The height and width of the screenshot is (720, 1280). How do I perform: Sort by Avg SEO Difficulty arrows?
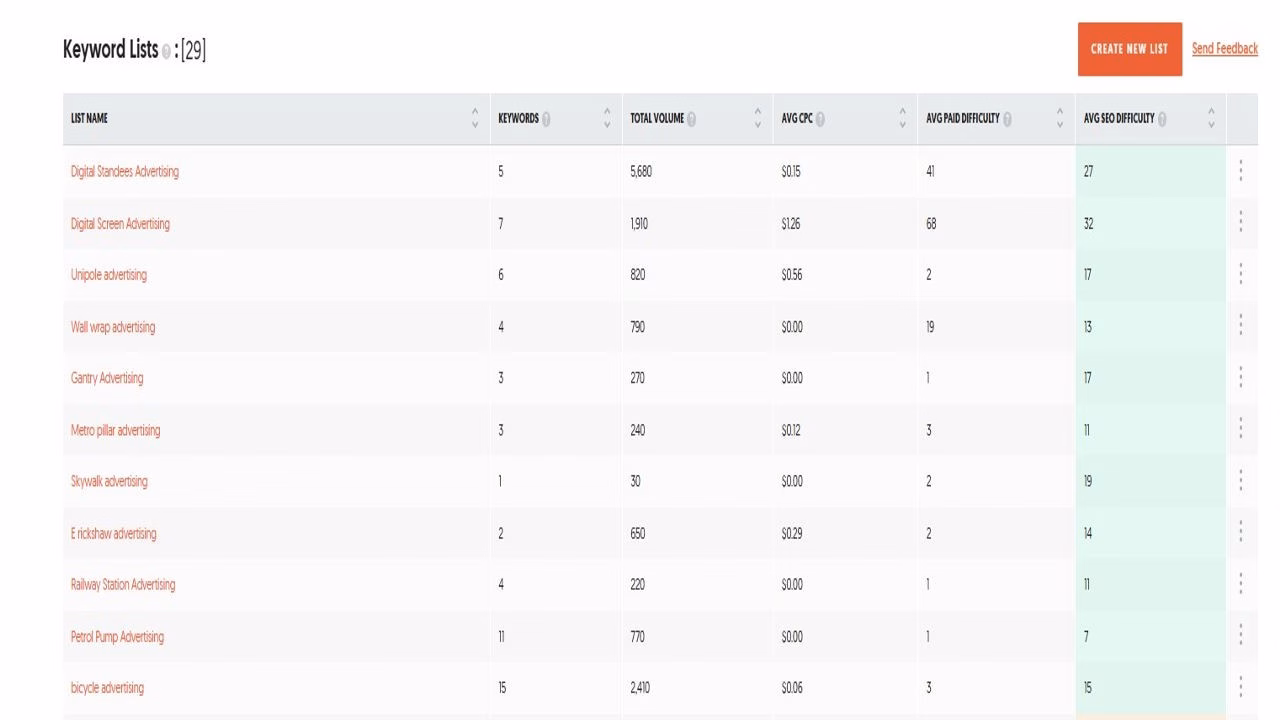1211,118
